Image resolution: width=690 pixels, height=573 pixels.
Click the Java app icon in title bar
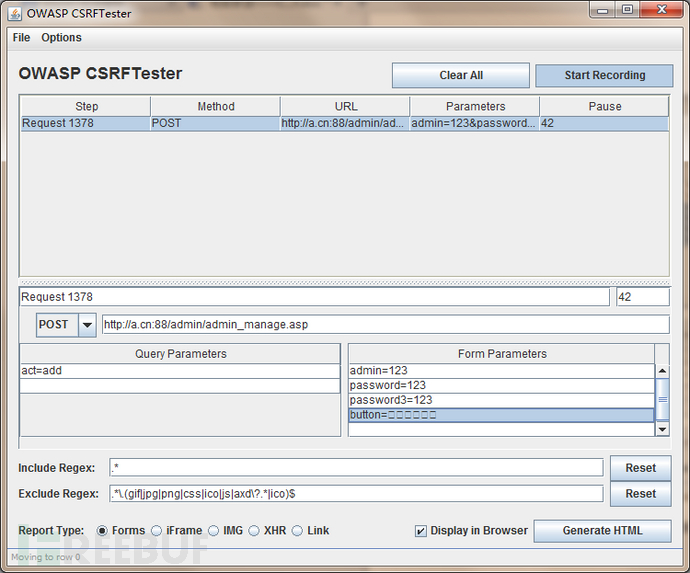tap(15, 14)
